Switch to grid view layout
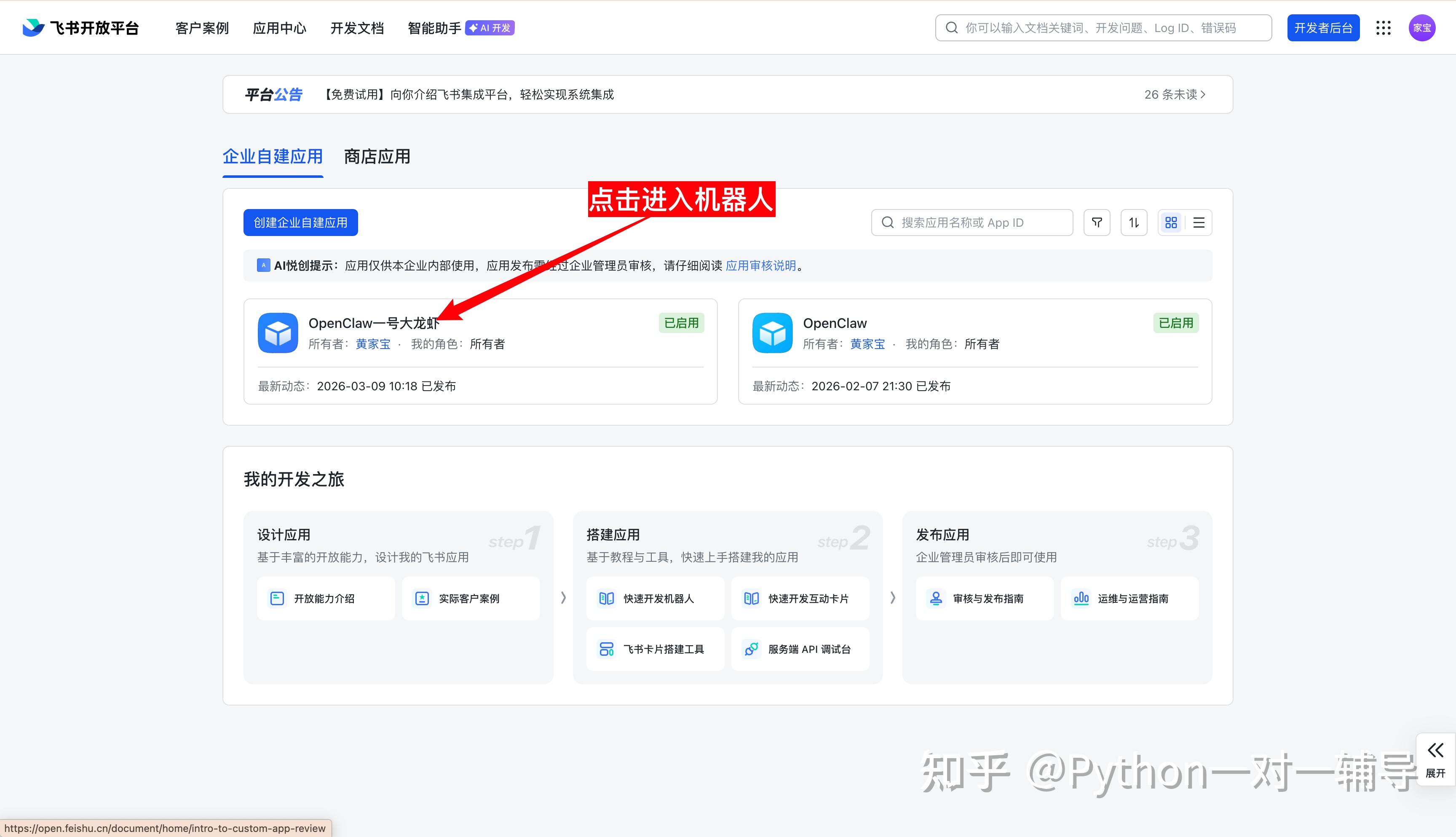Image resolution: width=1456 pixels, height=837 pixels. 1171,223
